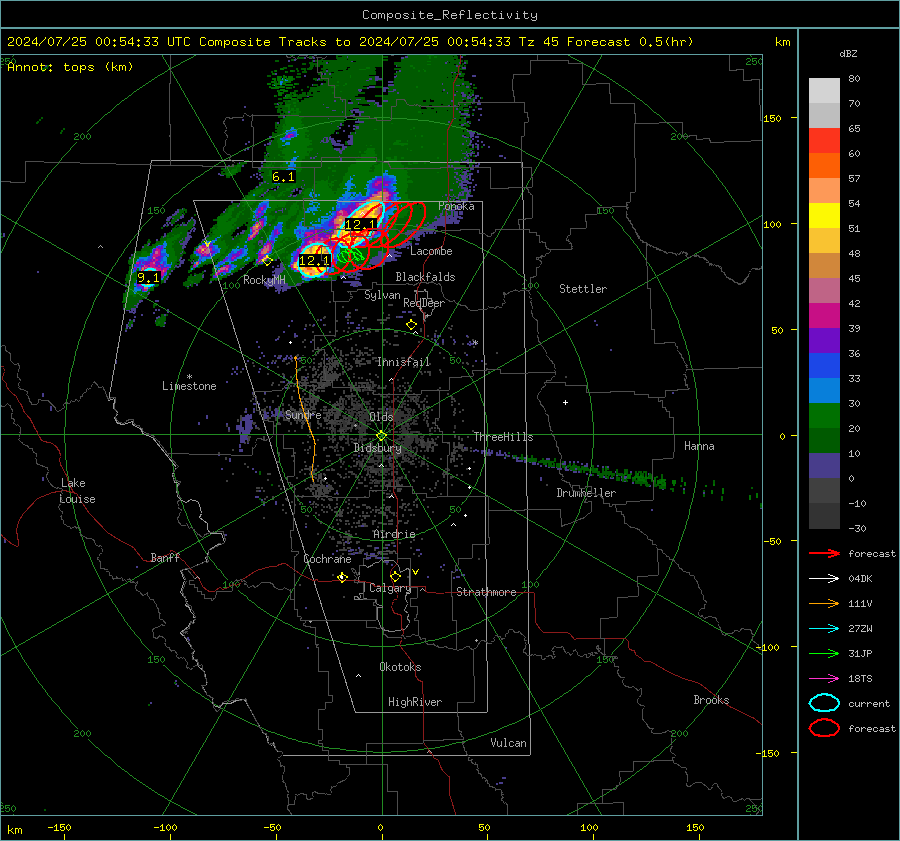Click the Limestone label
Image resolution: width=900 pixels, height=841 pixels.
189,386
